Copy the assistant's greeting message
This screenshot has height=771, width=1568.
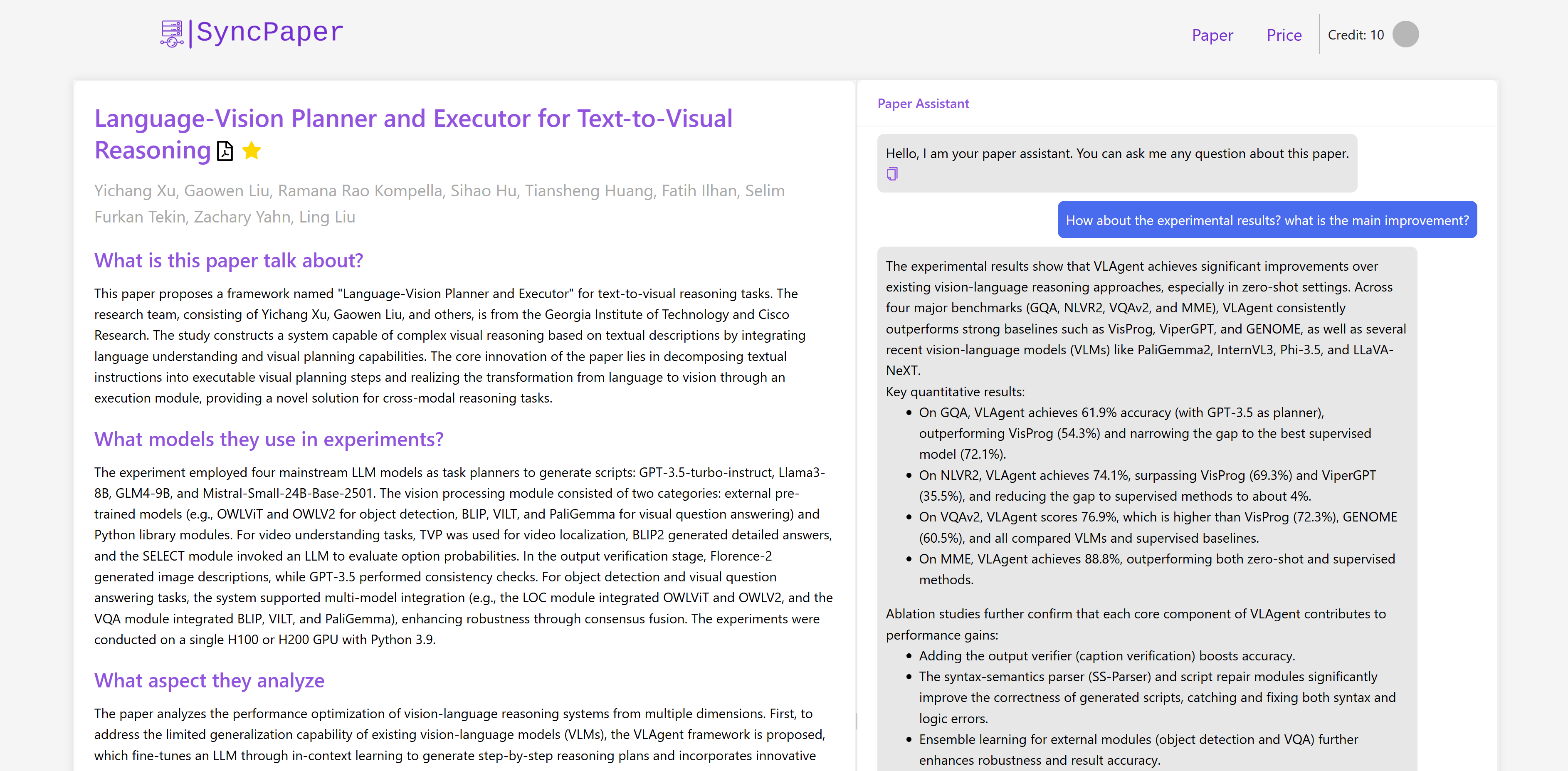[892, 174]
